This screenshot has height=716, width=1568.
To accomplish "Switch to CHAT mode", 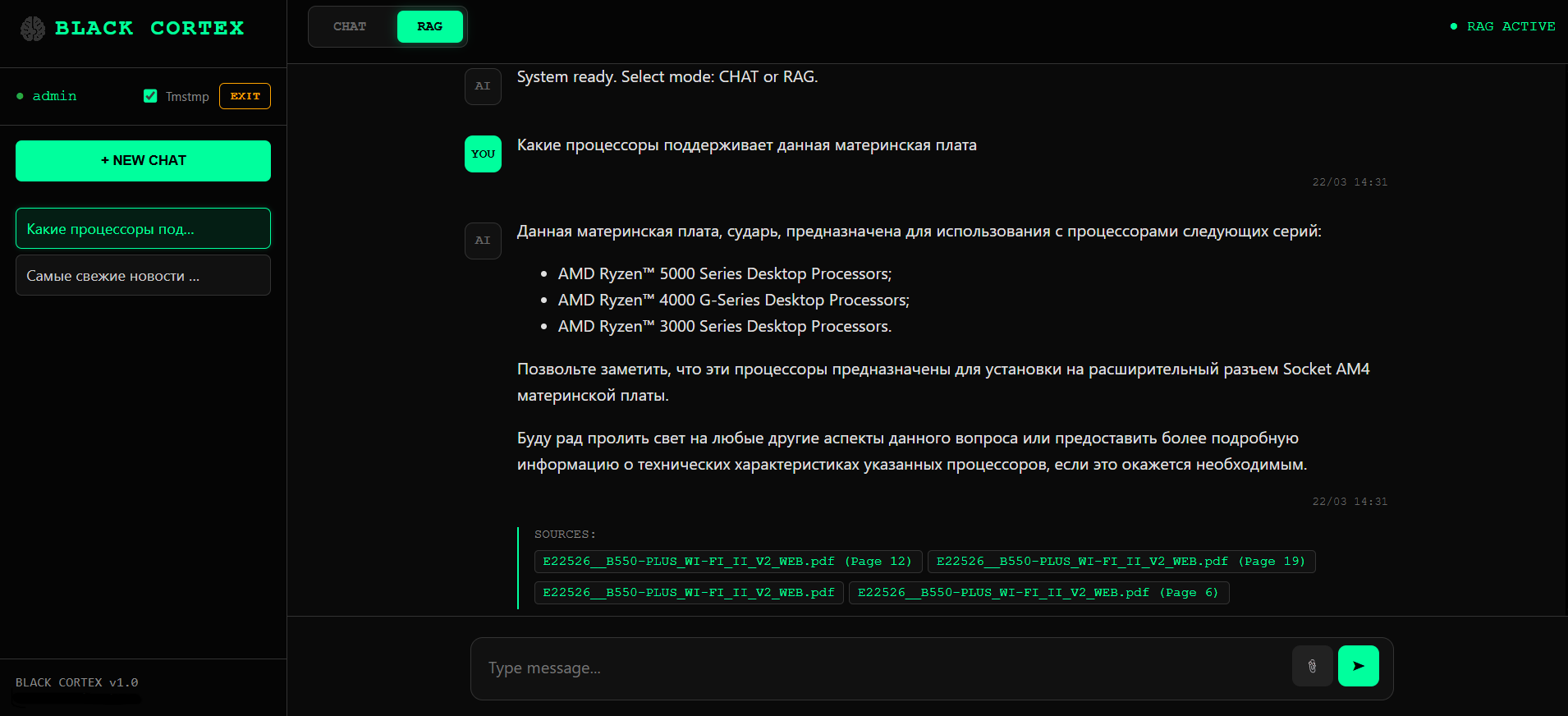I will click(x=350, y=26).
